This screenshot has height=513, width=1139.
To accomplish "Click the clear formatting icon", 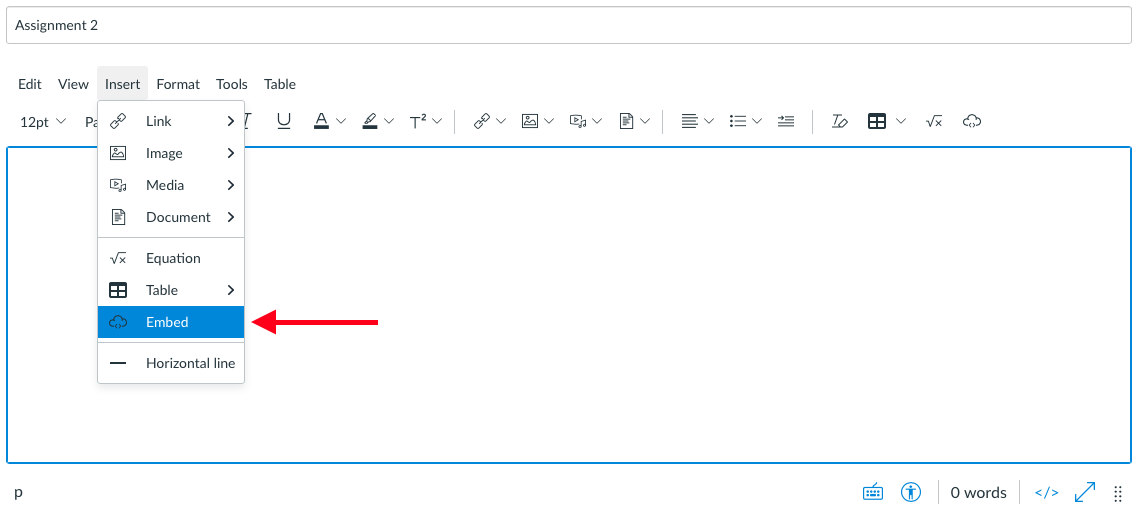I will (840, 121).
